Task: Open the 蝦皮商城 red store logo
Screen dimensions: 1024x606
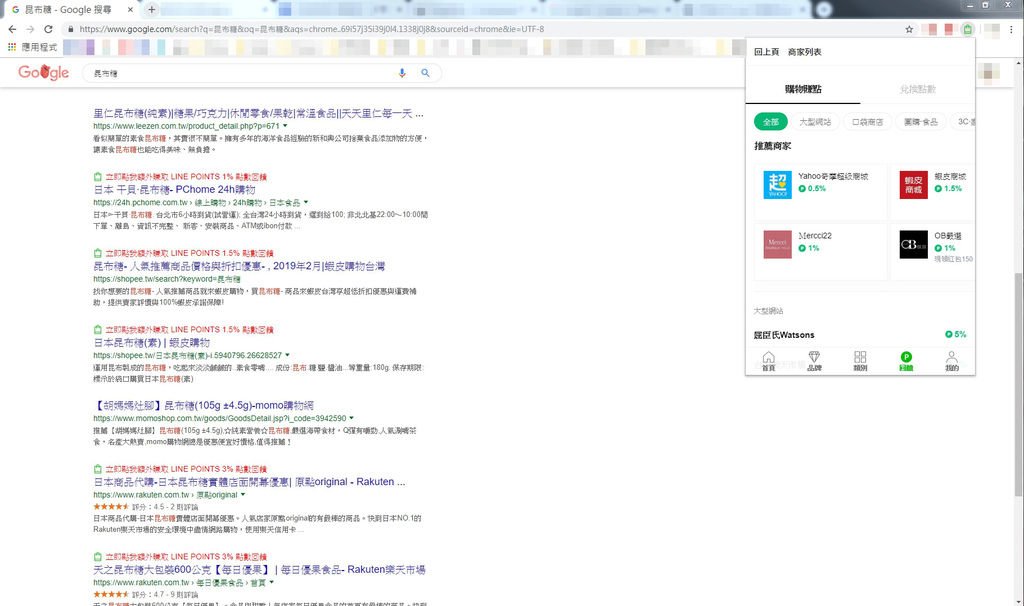Action: pos(913,185)
